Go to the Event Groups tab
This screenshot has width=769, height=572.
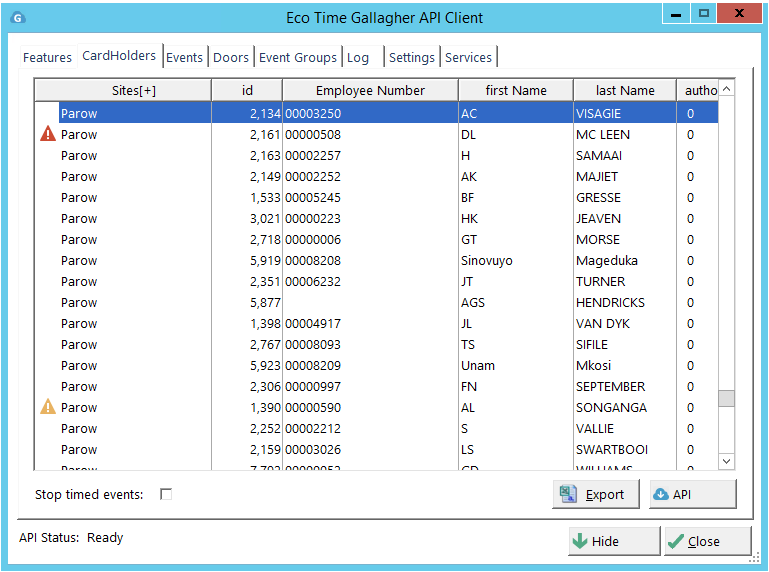coord(298,57)
